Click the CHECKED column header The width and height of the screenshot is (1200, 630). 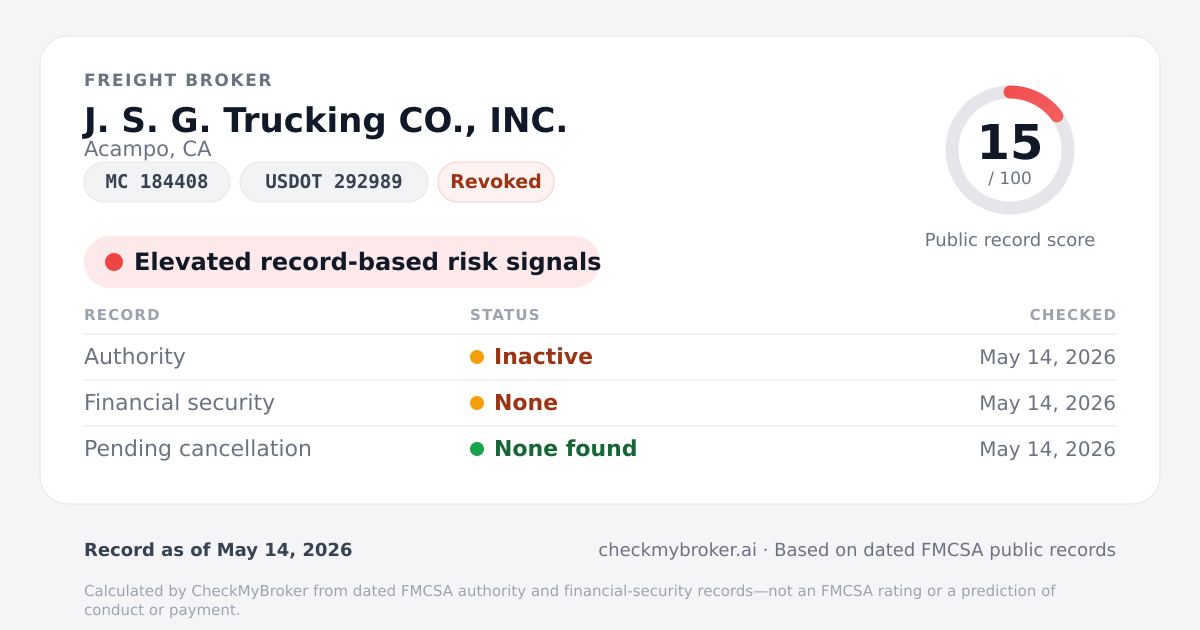(x=1073, y=315)
